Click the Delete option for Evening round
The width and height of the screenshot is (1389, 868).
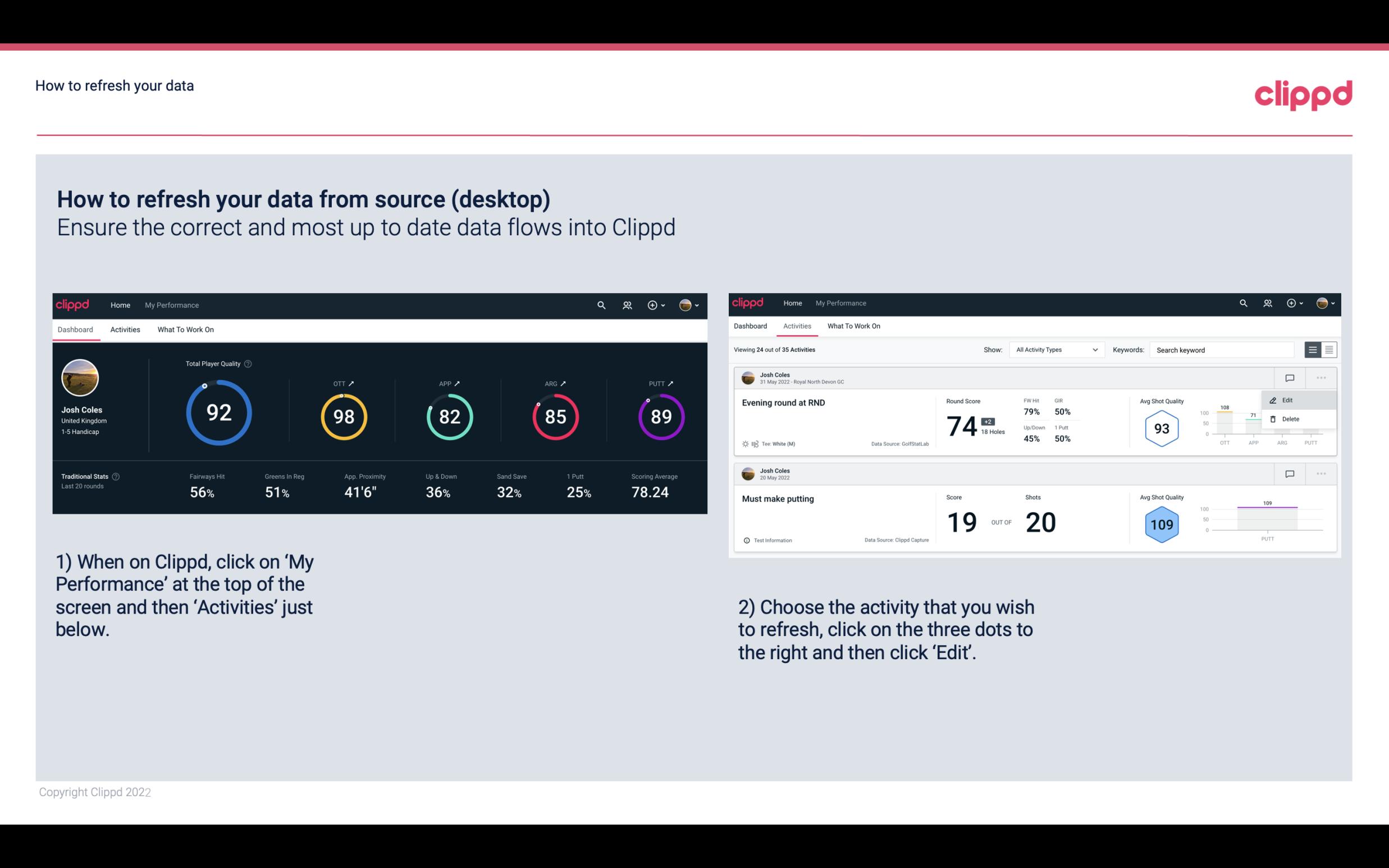click(1288, 419)
